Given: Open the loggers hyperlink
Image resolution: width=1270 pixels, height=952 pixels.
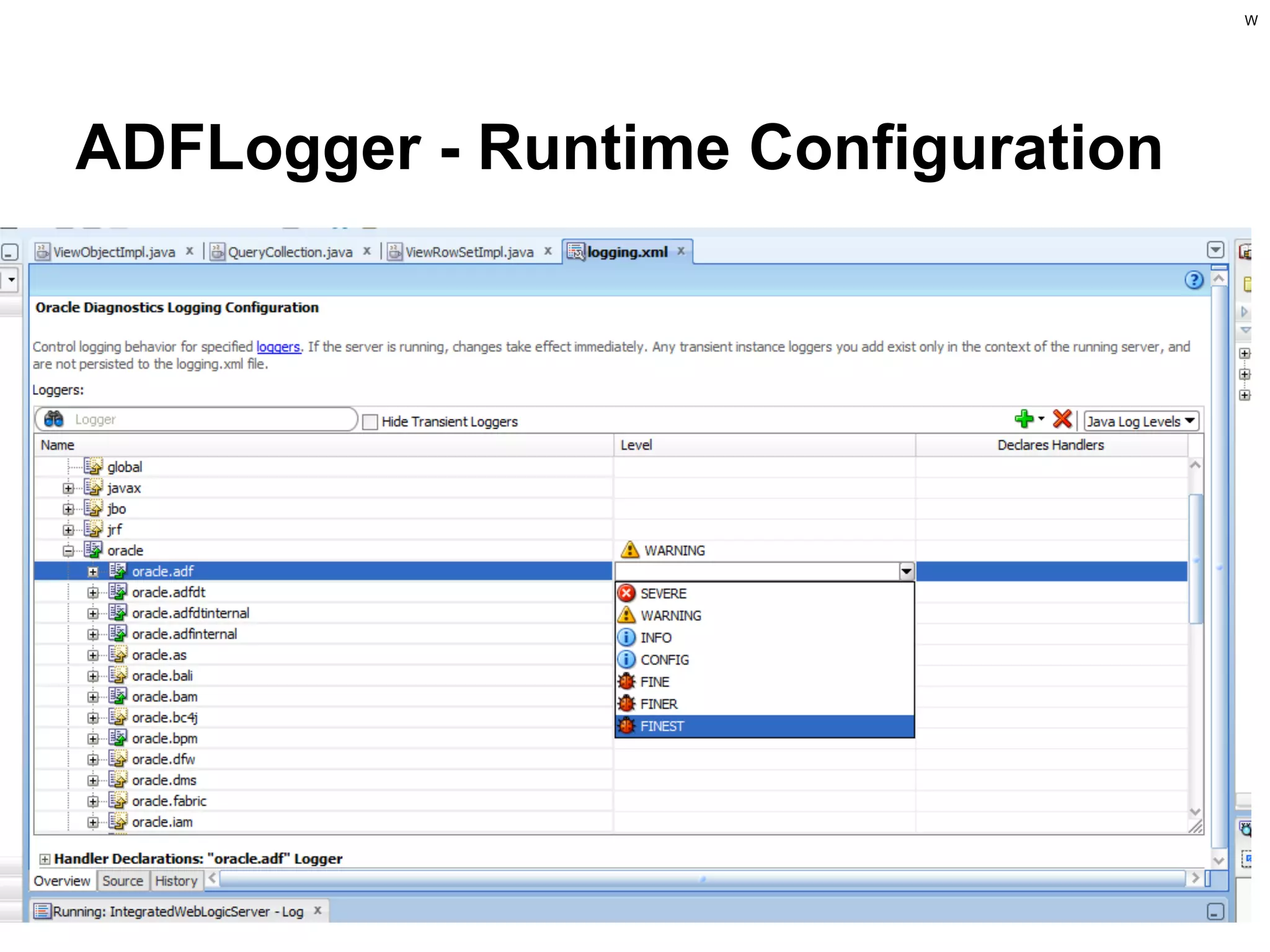Looking at the screenshot, I should [x=278, y=347].
